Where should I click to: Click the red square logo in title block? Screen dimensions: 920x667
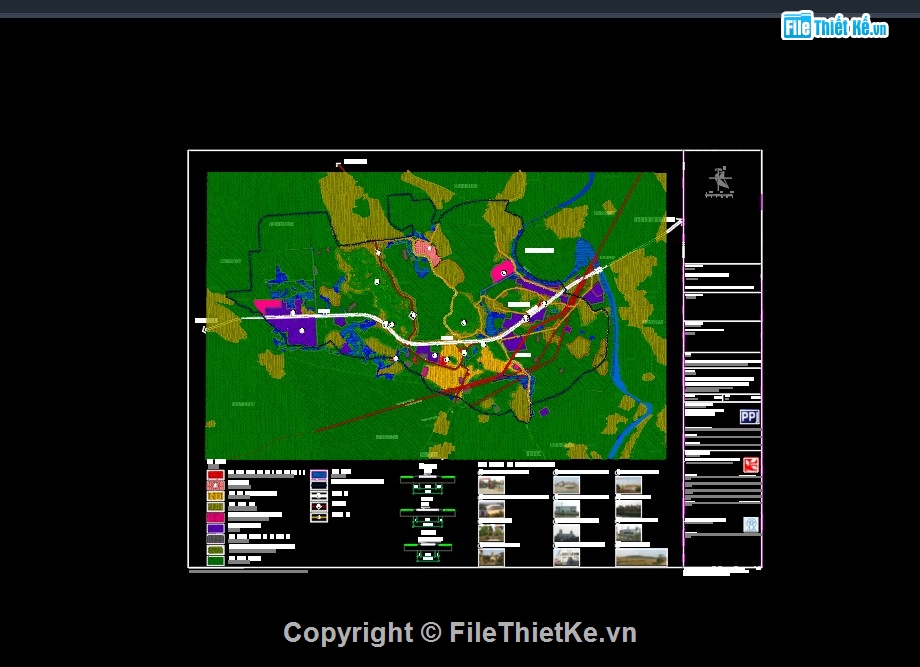click(x=751, y=464)
